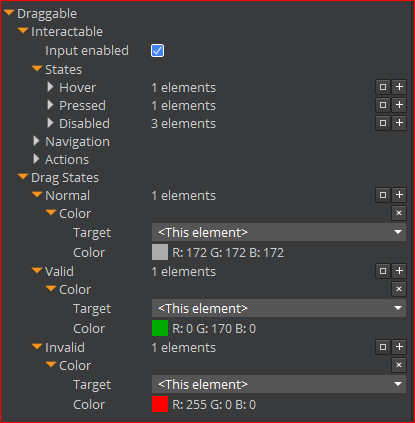
Task: Add an element to the Invalid drag state
Action: (399, 347)
